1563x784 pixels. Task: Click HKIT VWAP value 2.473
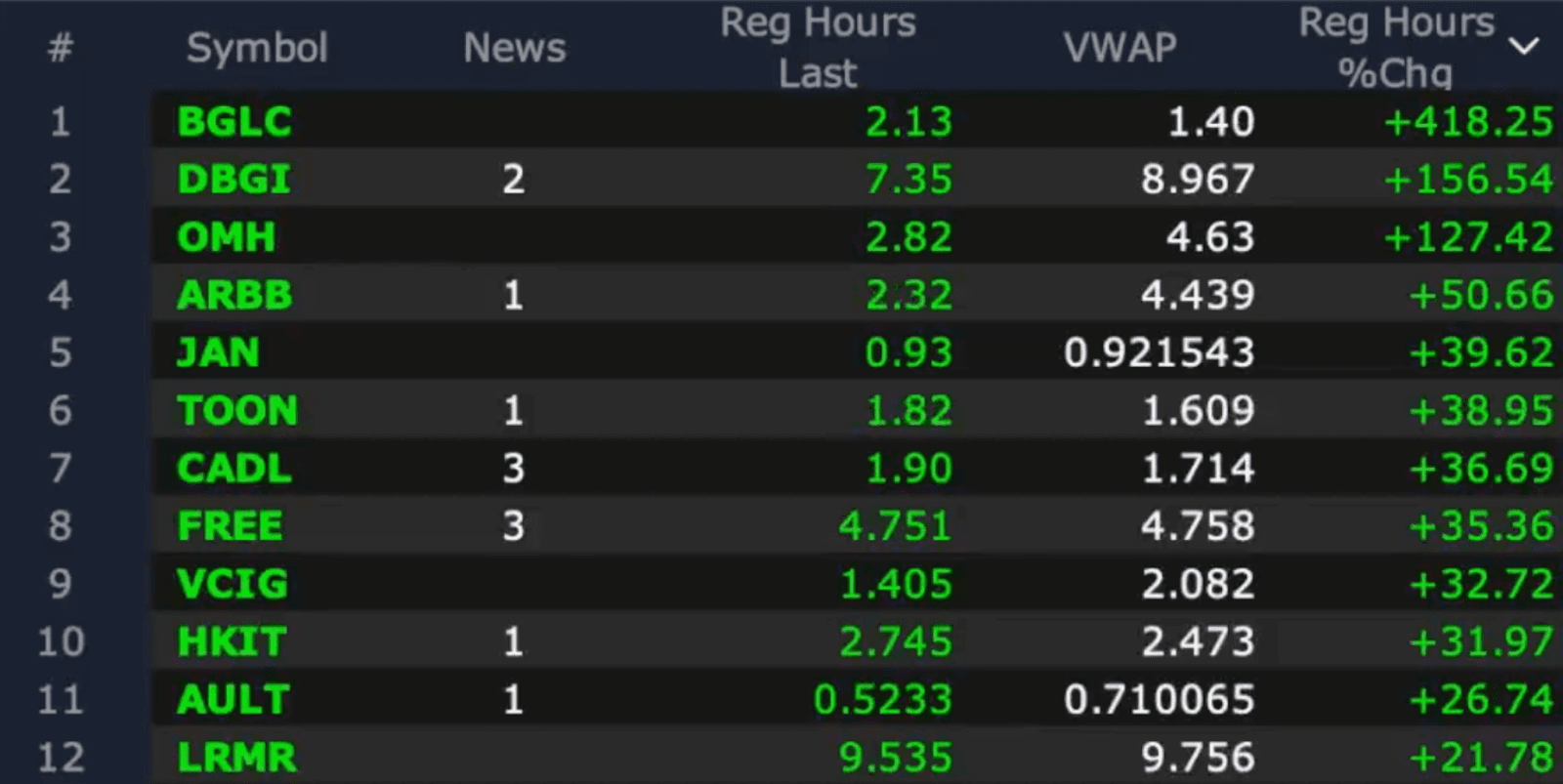(1198, 640)
